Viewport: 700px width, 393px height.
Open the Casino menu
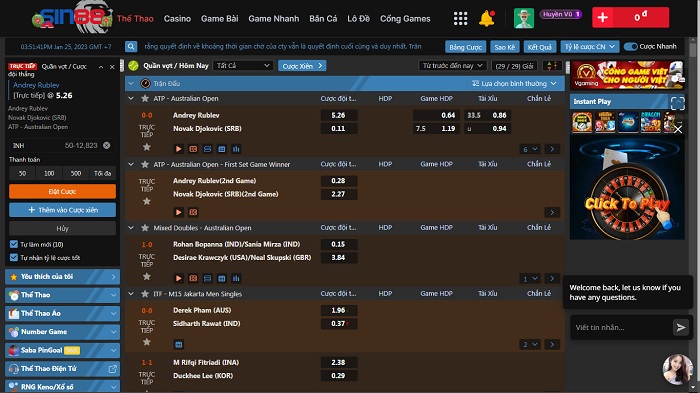177,19
